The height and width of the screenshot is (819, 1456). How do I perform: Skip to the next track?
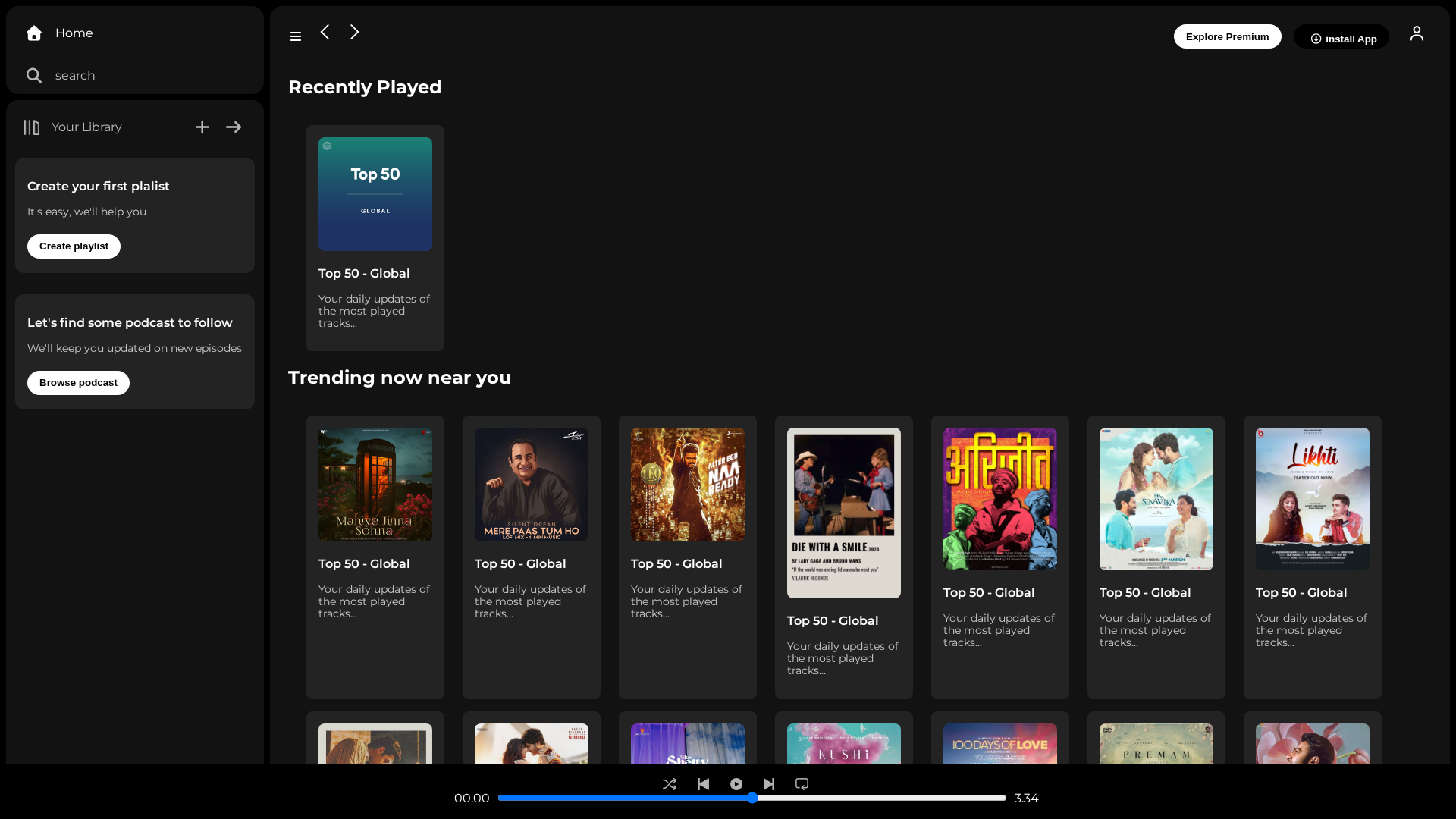[769, 784]
